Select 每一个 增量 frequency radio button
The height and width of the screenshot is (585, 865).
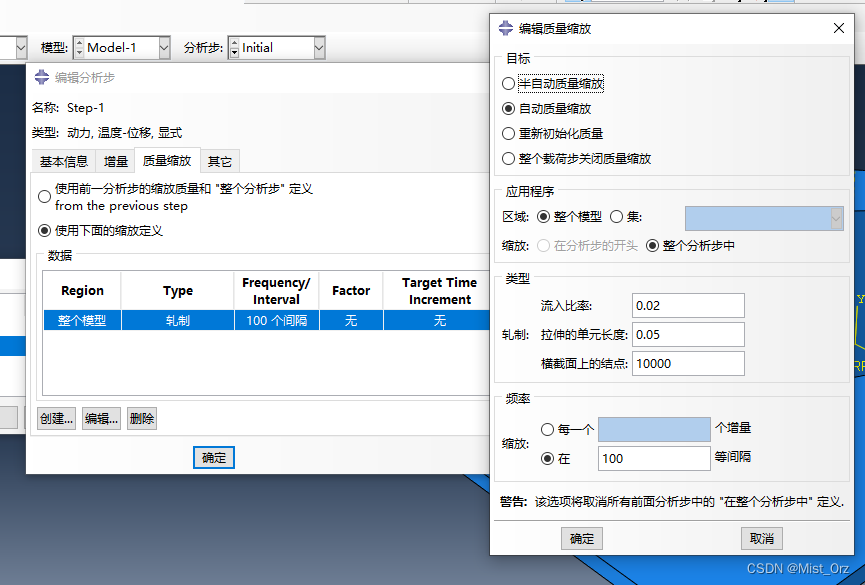547,429
